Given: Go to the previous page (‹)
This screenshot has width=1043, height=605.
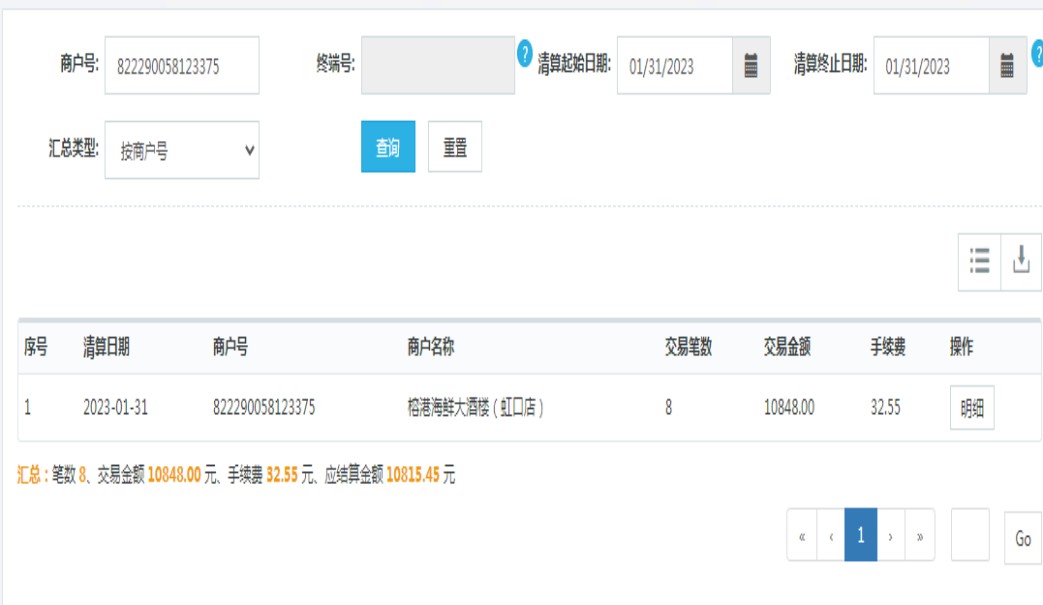Looking at the screenshot, I should [831, 536].
